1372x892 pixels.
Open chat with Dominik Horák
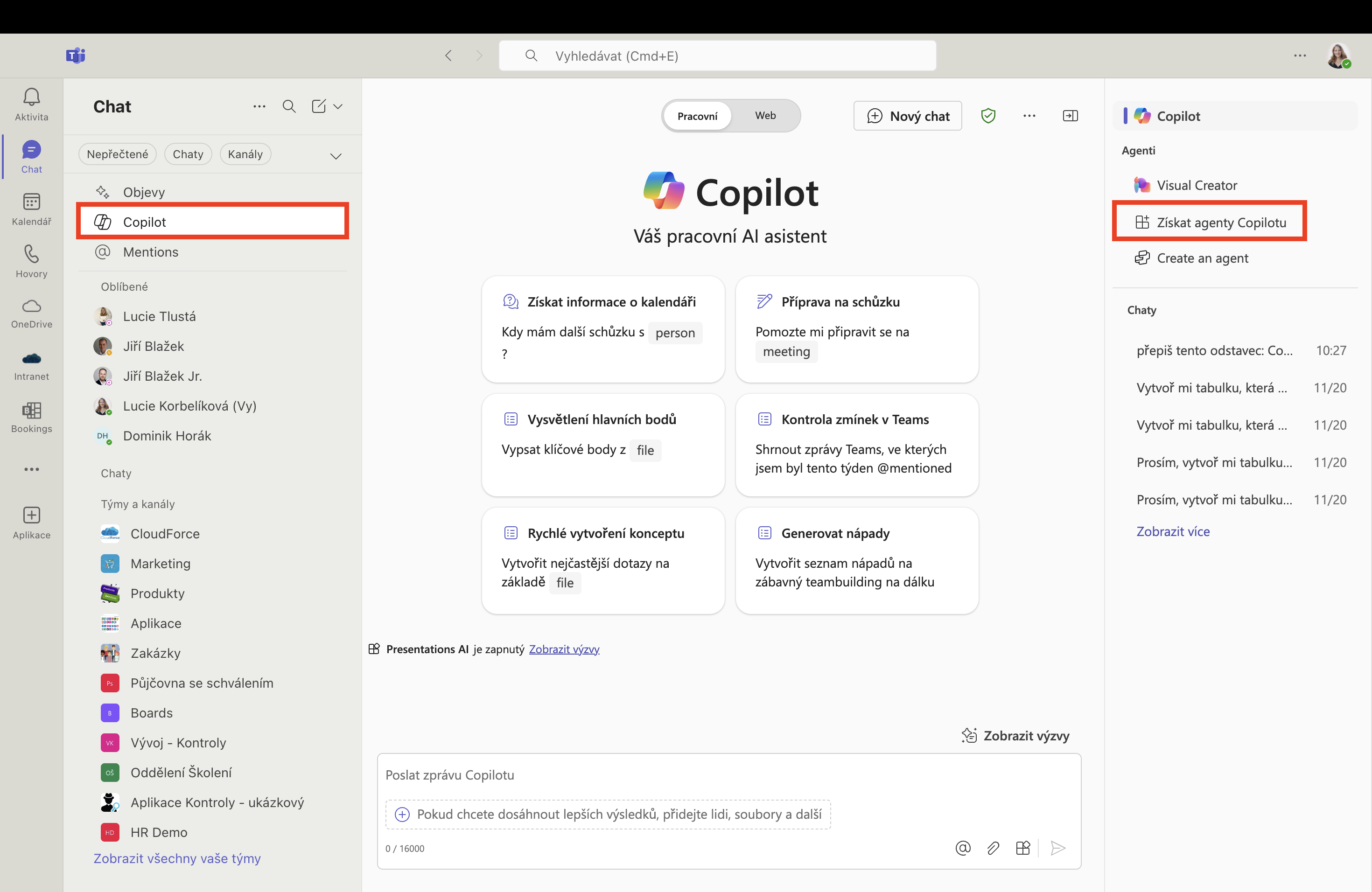pyautogui.click(x=212, y=436)
